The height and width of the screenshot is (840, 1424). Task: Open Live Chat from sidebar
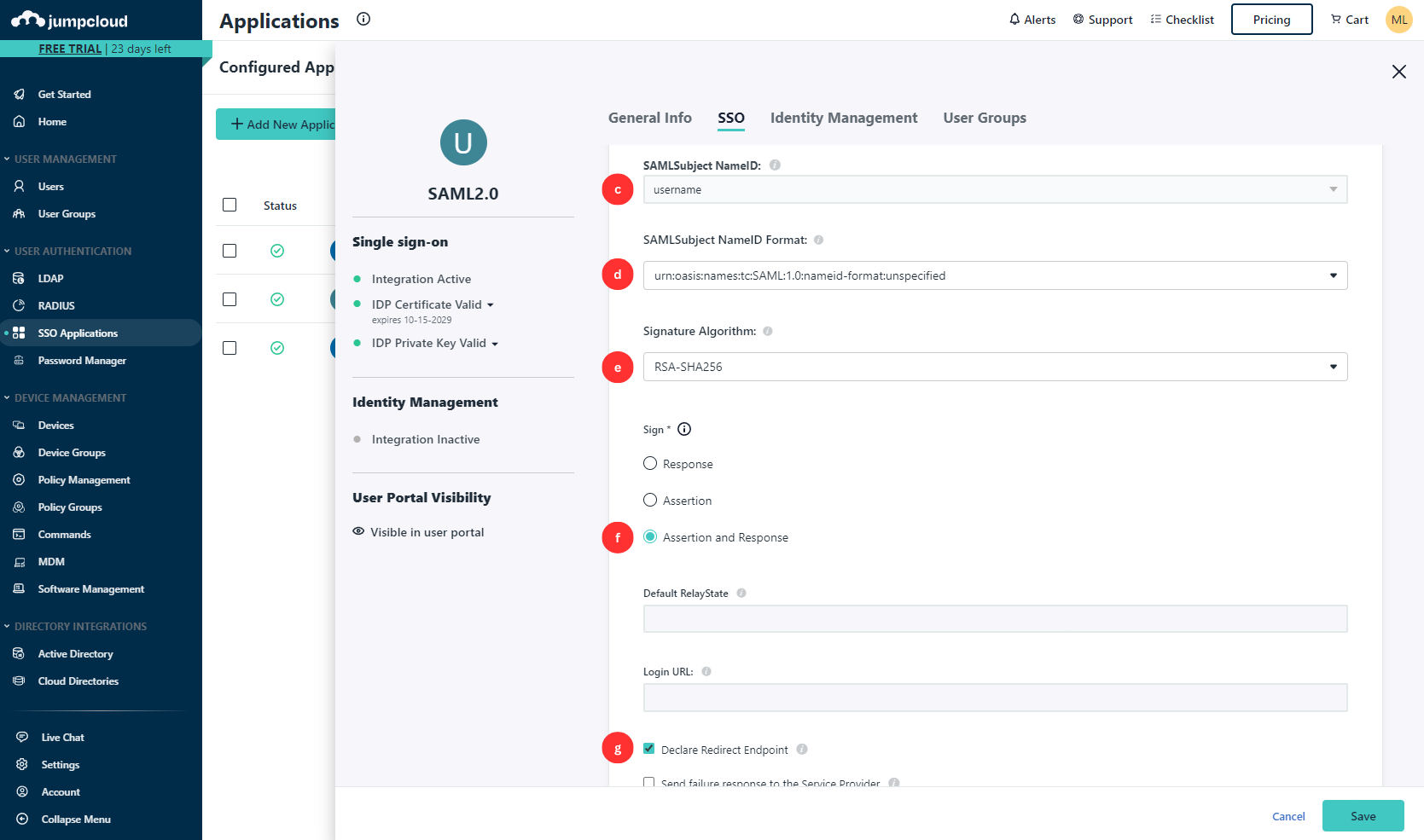coord(62,738)
